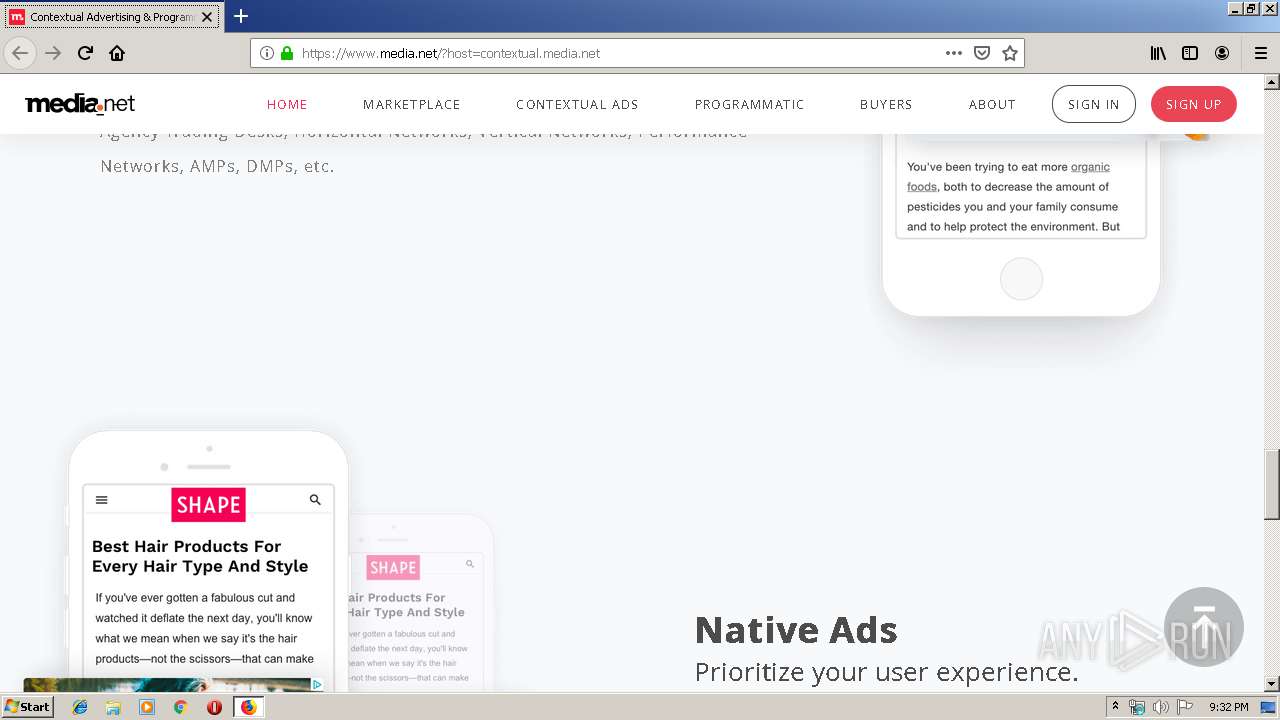Click the volume tray icon
Viewport: 1280px width, 720px height.
(1160, 707)
